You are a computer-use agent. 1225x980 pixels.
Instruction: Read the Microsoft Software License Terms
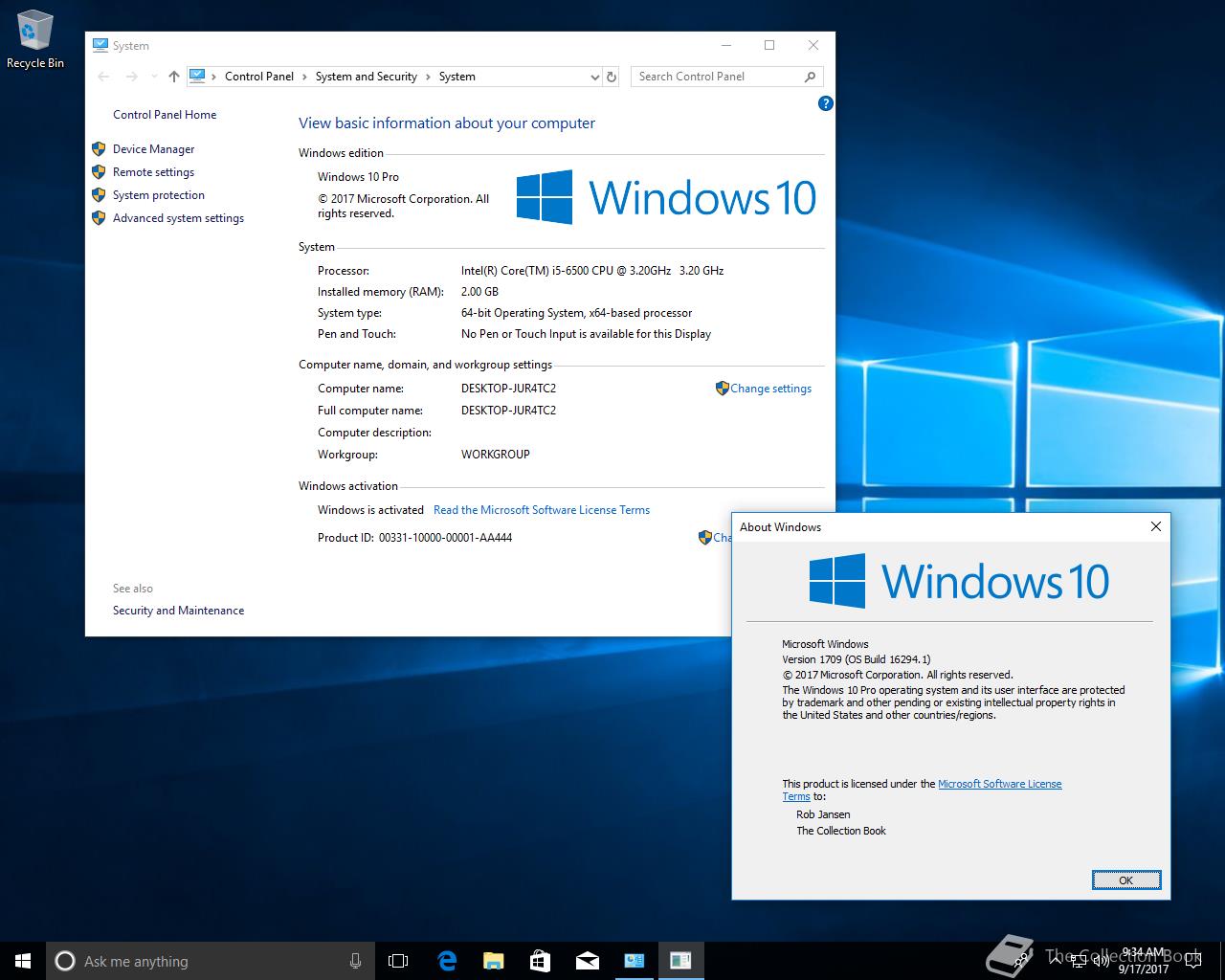click(541, 510)
